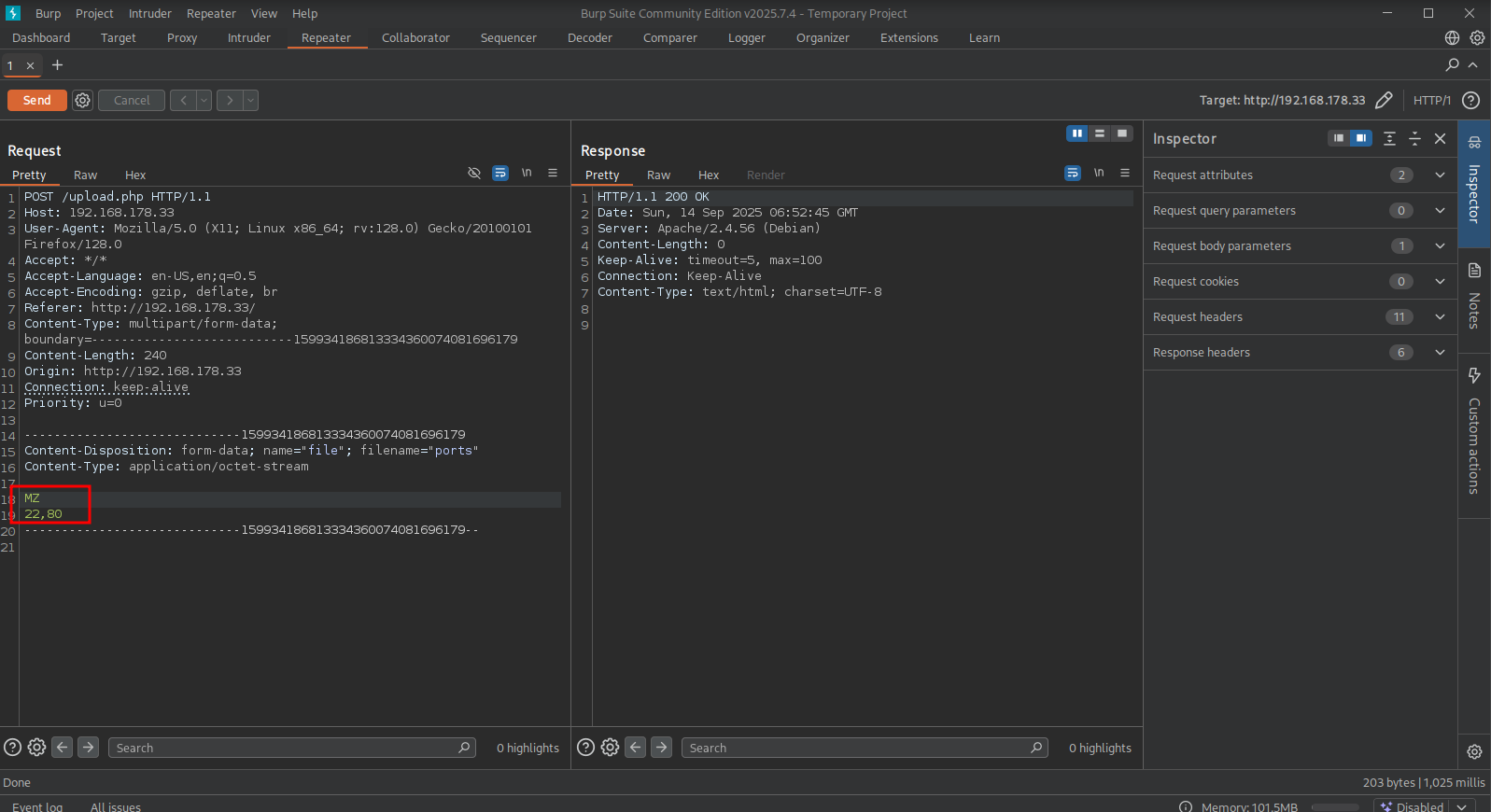1491x812 pixels.
Task: Toggle show newline characters in Response
Action: pos(1099,174)
